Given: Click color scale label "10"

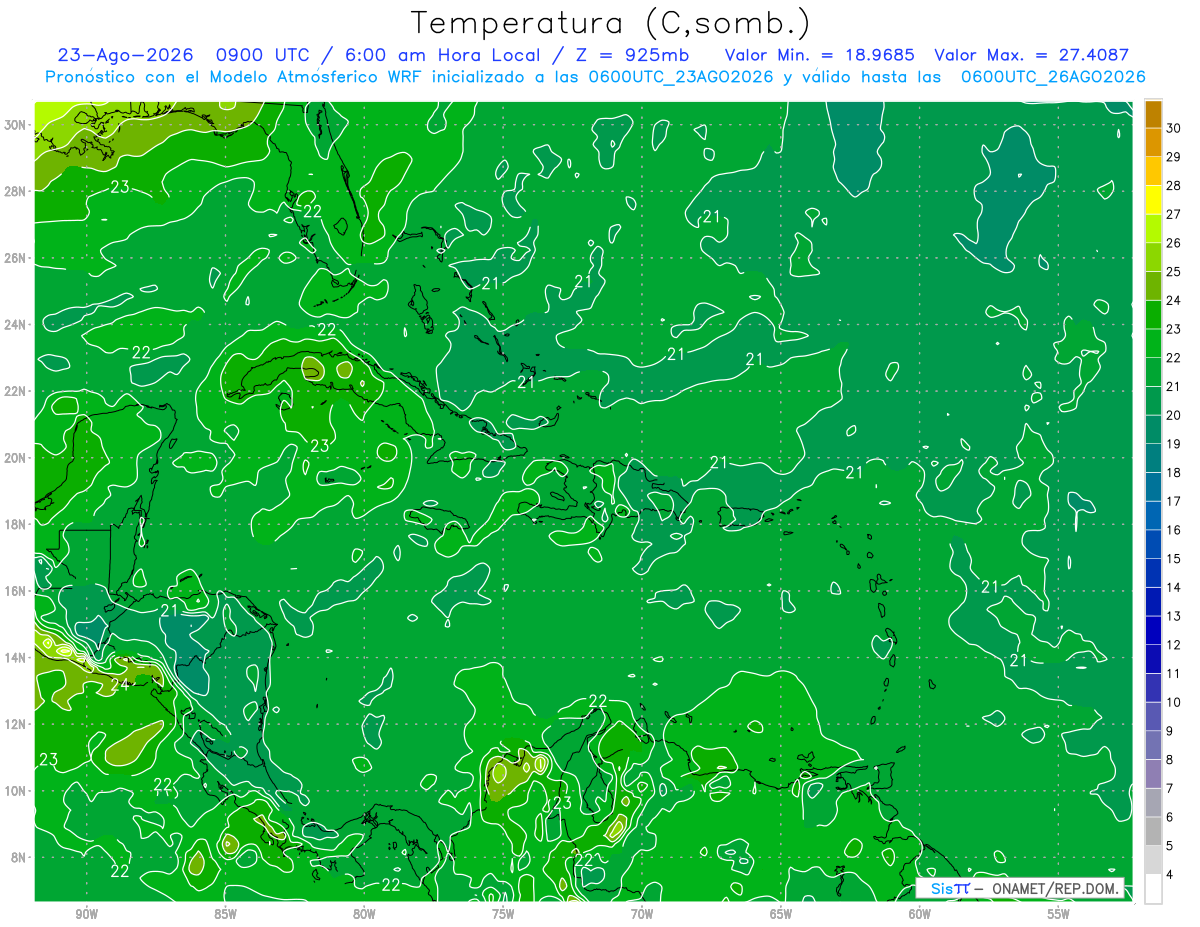Looking at the screenshot, I should coord(1174,702).
